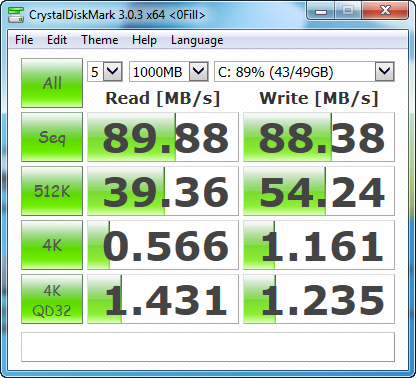Start the 4K QD32 test

52,299
